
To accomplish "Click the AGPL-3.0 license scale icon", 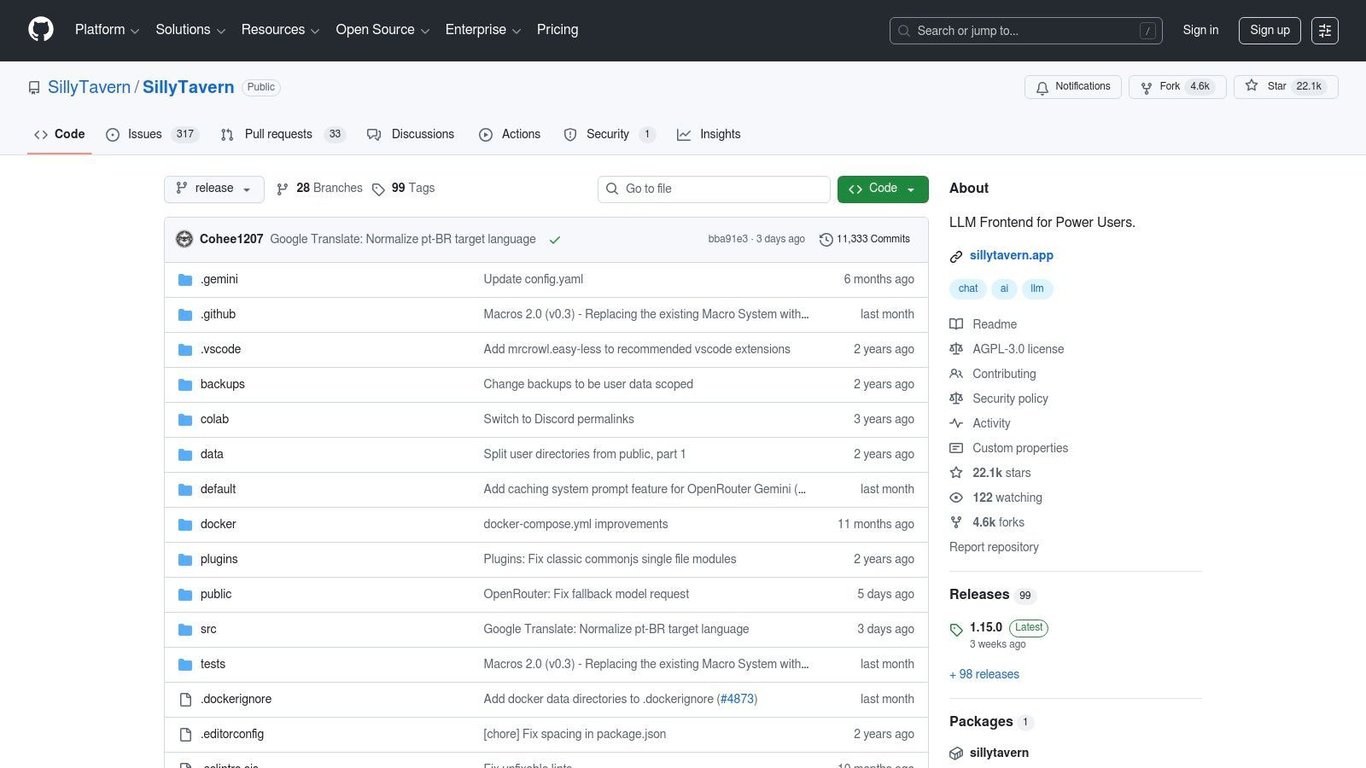I will point(956,349).
